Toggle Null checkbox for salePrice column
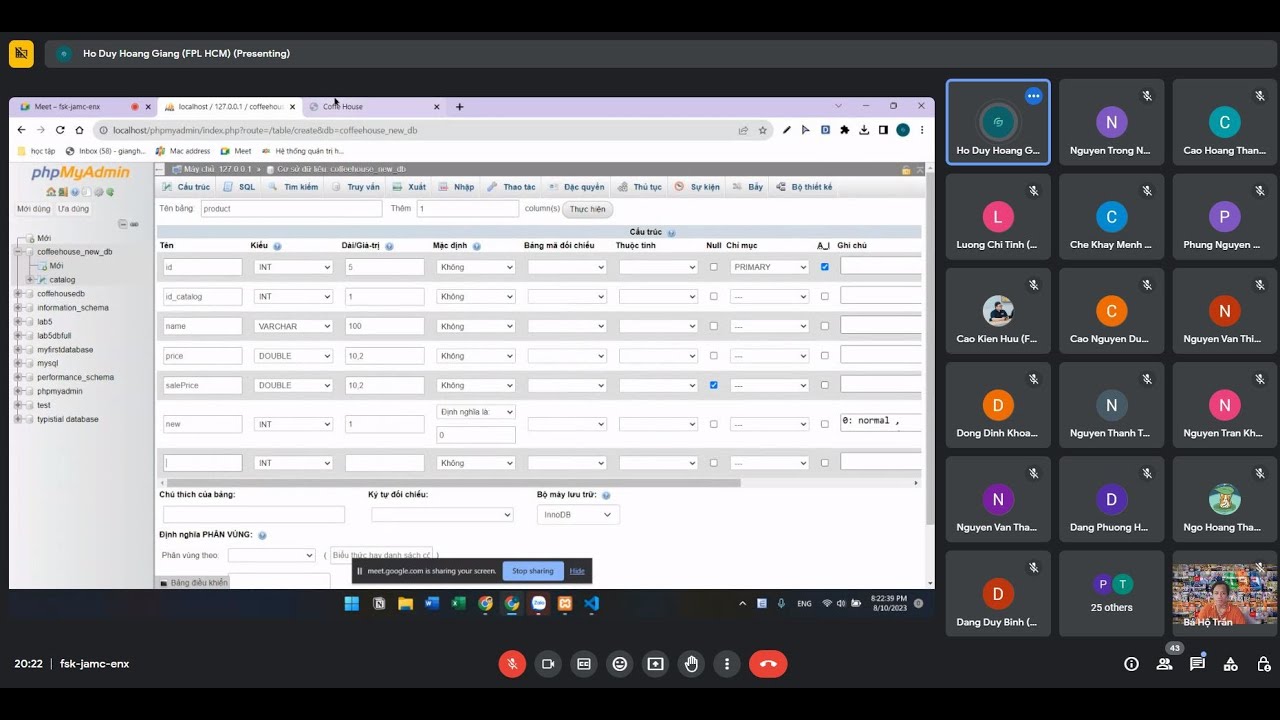 pos(713,385)
